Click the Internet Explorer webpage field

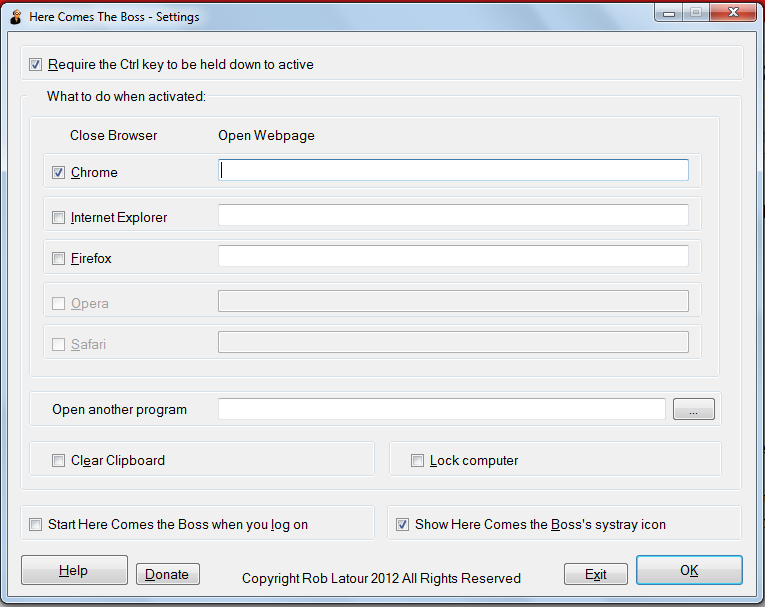tap(453, 215)
